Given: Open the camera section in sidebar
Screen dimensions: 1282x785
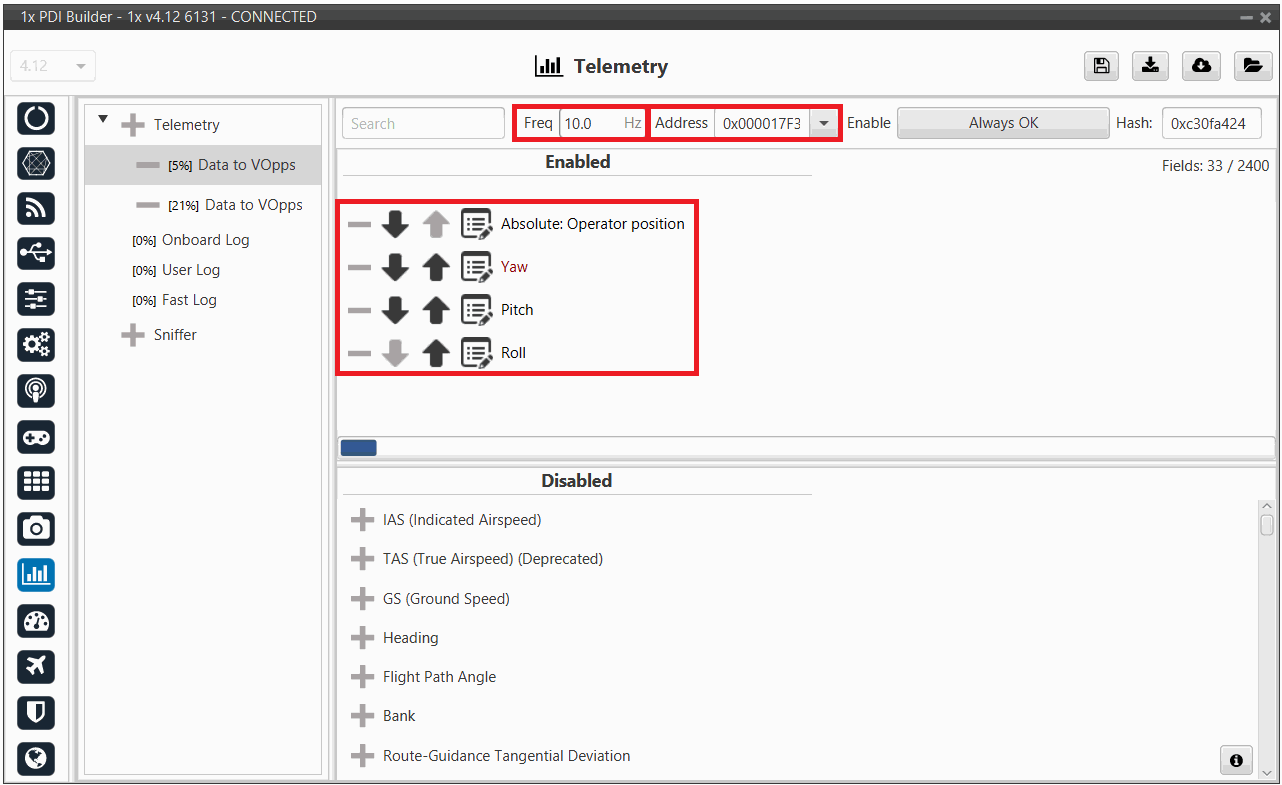Looking at the screenshot, I should [x=36, y=528].
